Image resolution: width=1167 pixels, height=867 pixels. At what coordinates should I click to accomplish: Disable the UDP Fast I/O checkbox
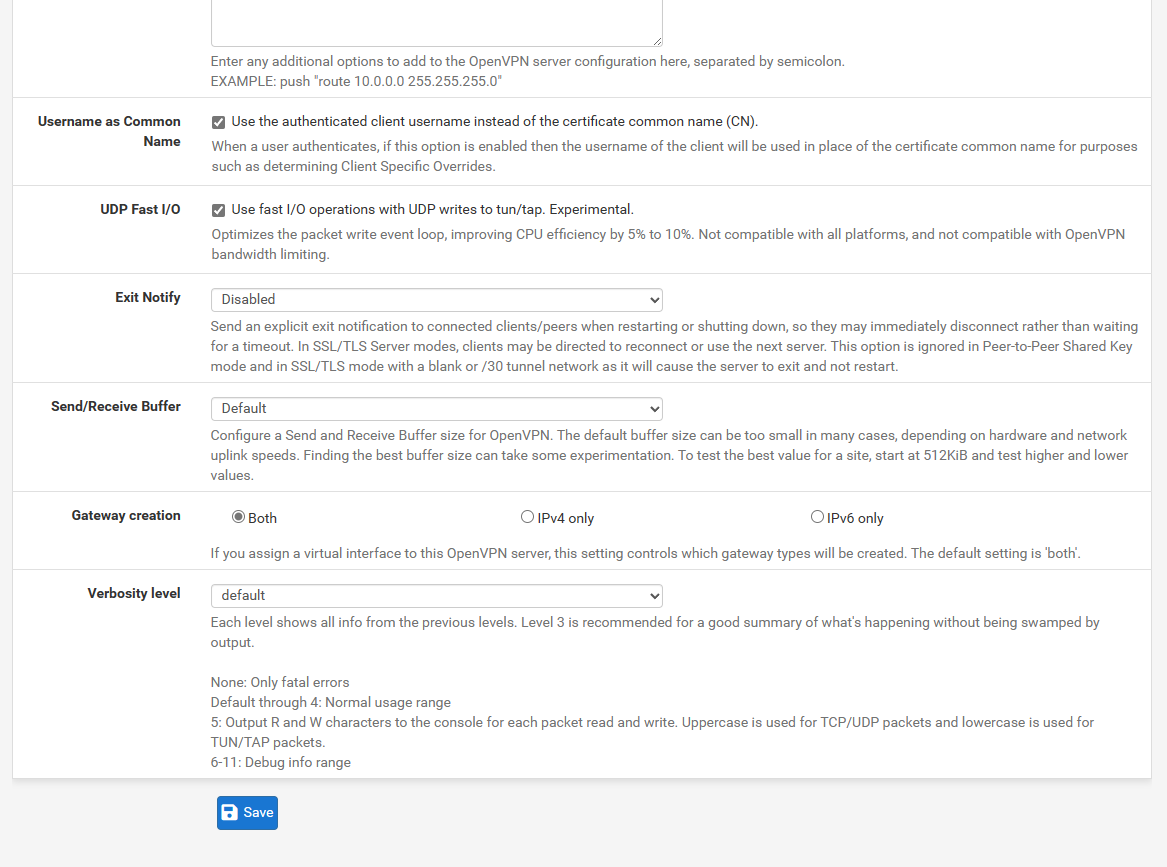(x=218, y=210)
